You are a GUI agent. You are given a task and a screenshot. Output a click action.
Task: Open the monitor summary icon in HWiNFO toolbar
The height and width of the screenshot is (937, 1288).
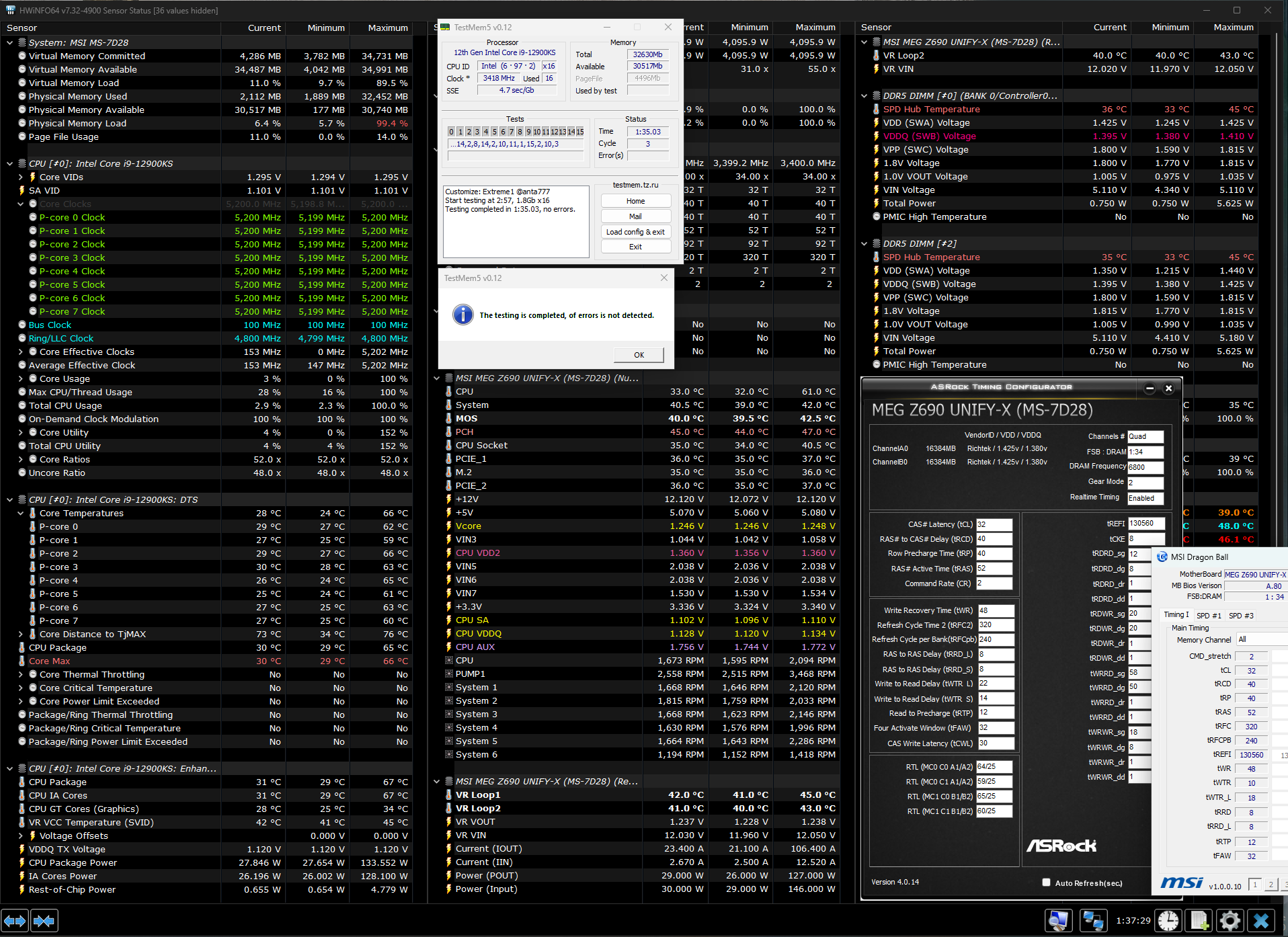pyautogui.click(x=1059, y=920)
